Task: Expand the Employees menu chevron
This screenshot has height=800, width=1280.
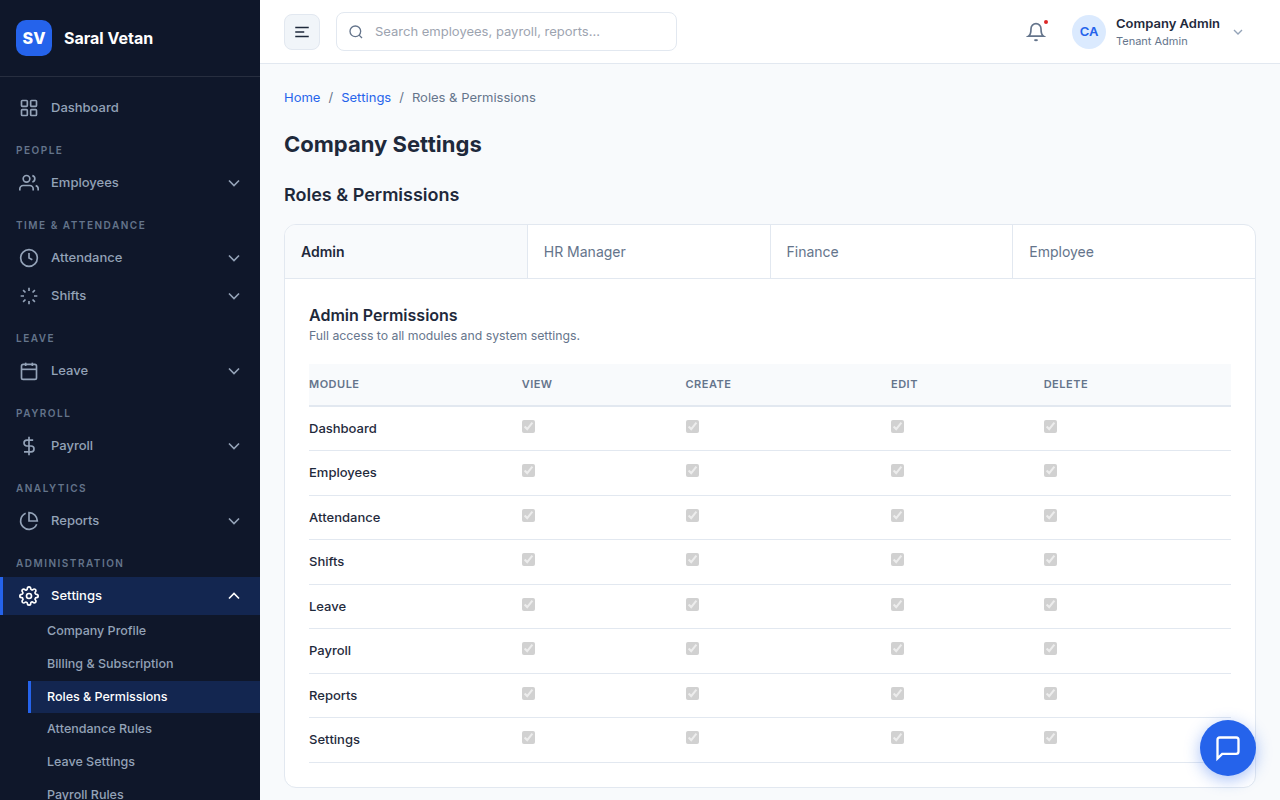Action: point(234,183)
